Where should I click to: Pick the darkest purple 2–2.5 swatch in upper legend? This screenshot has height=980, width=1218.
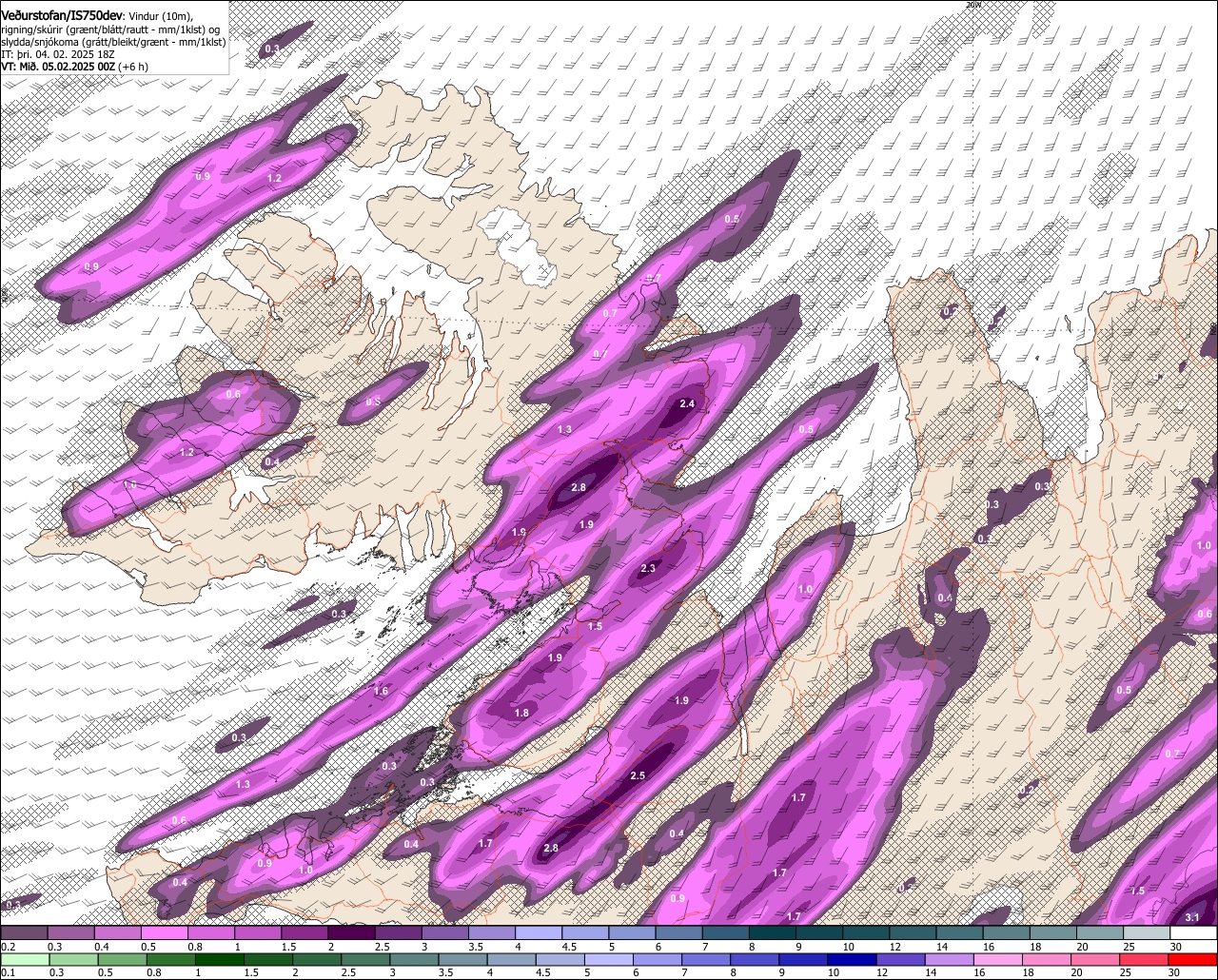351,933
